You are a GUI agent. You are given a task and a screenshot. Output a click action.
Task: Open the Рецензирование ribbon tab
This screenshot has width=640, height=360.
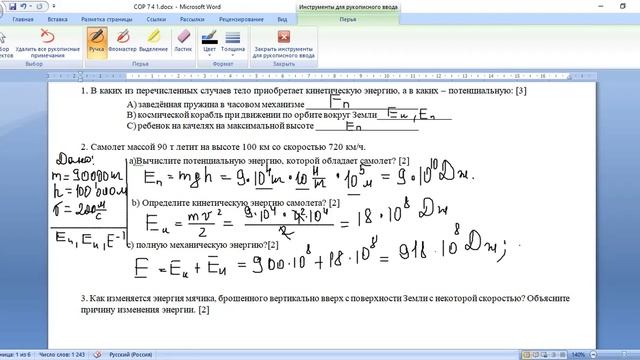(241, 19)
